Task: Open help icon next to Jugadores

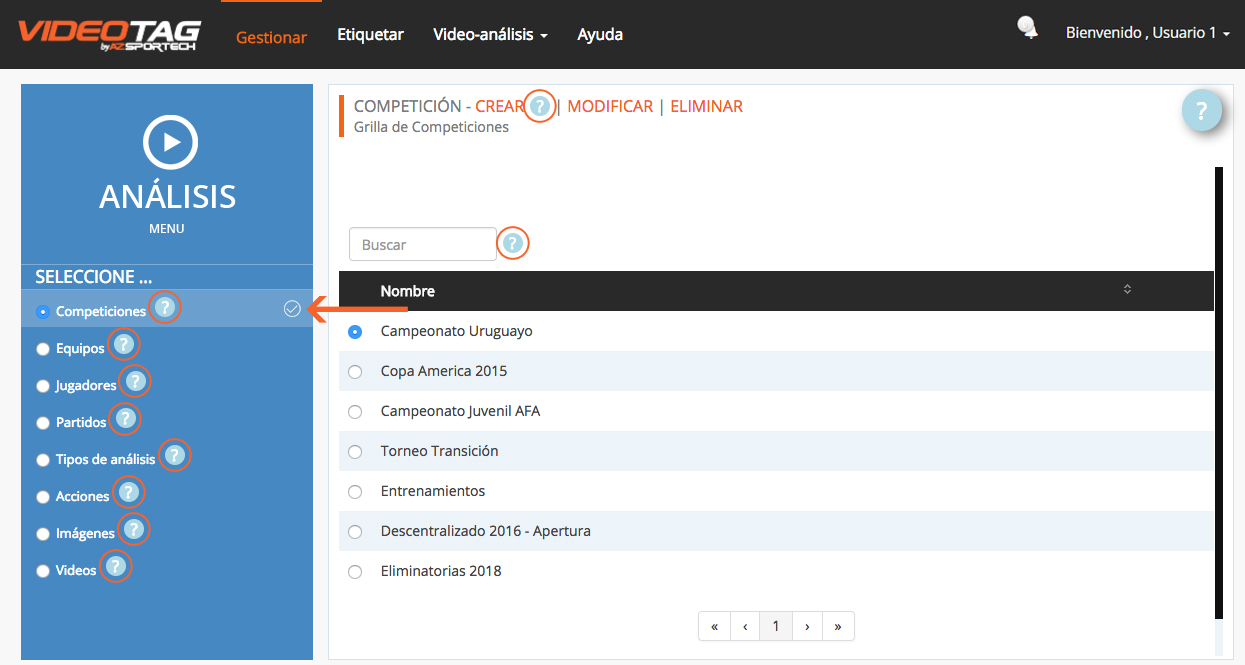Action: point(135,382)
